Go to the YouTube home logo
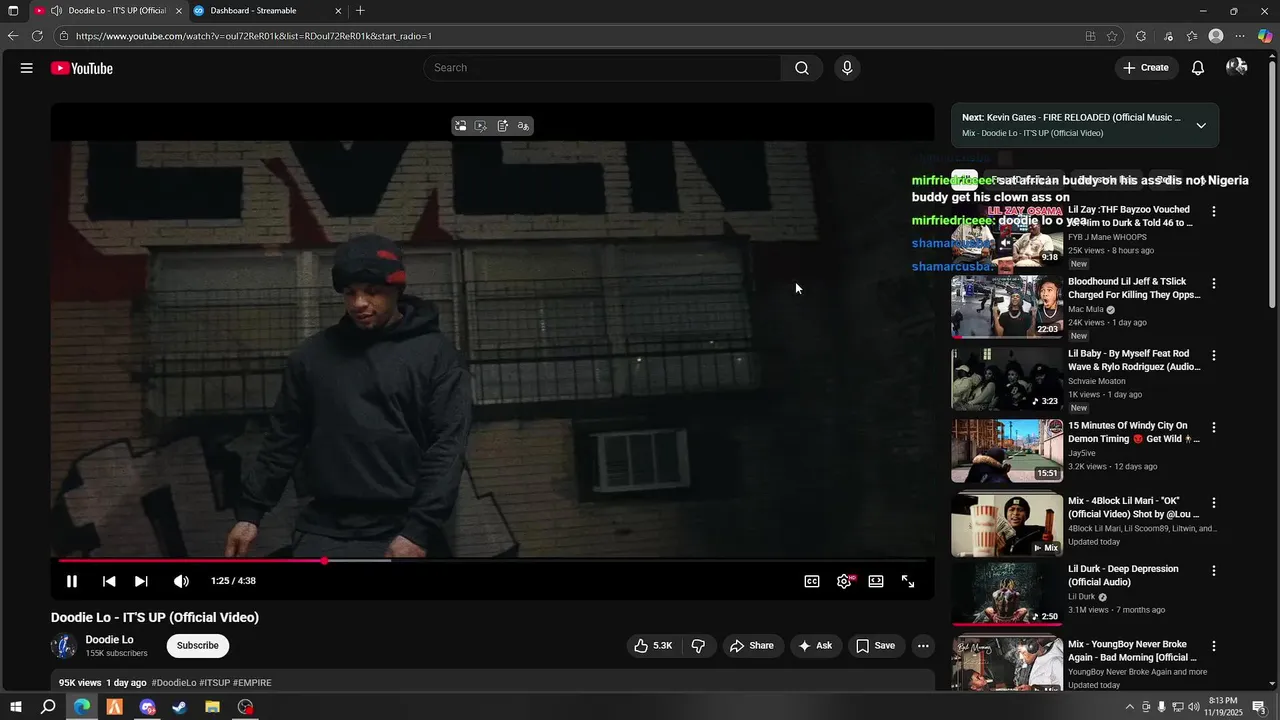The image size is (1280, 720). pyautogui.click(x=82, y=68)
